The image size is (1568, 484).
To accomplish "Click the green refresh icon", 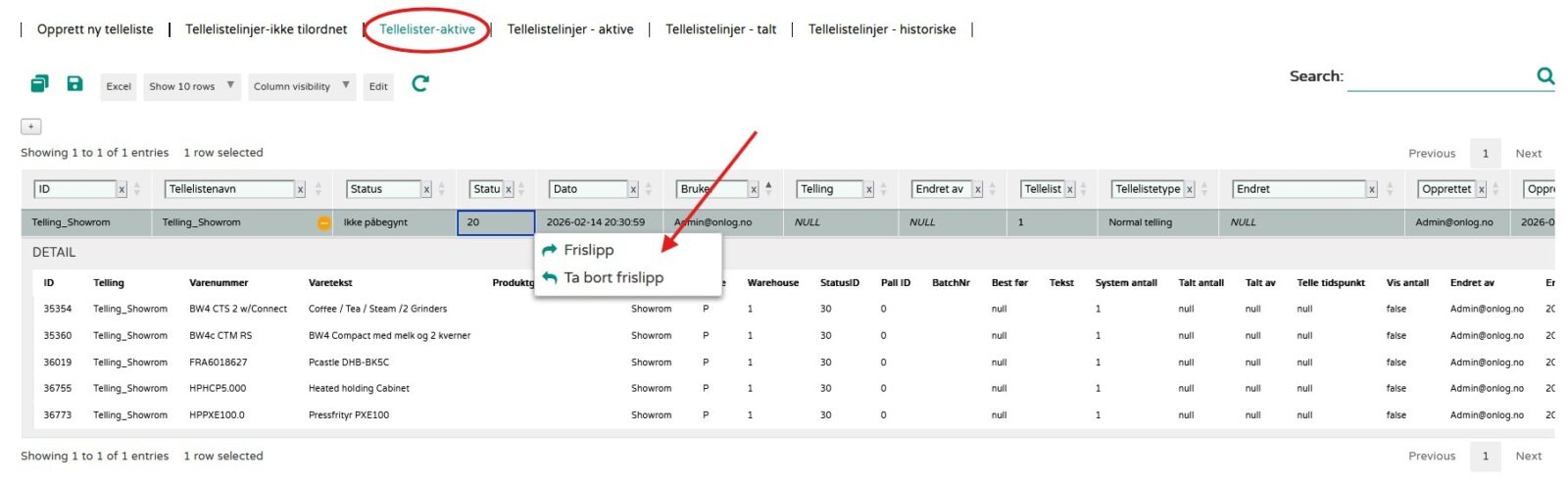I will click(420, 84).
